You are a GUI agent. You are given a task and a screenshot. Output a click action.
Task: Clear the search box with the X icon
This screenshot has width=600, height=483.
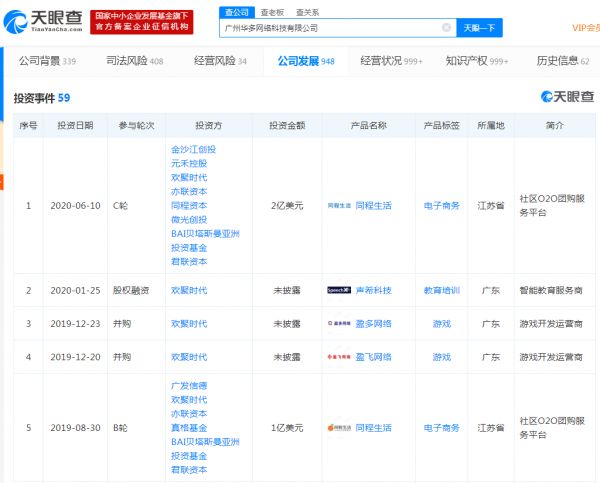click(x=446, y=28)
